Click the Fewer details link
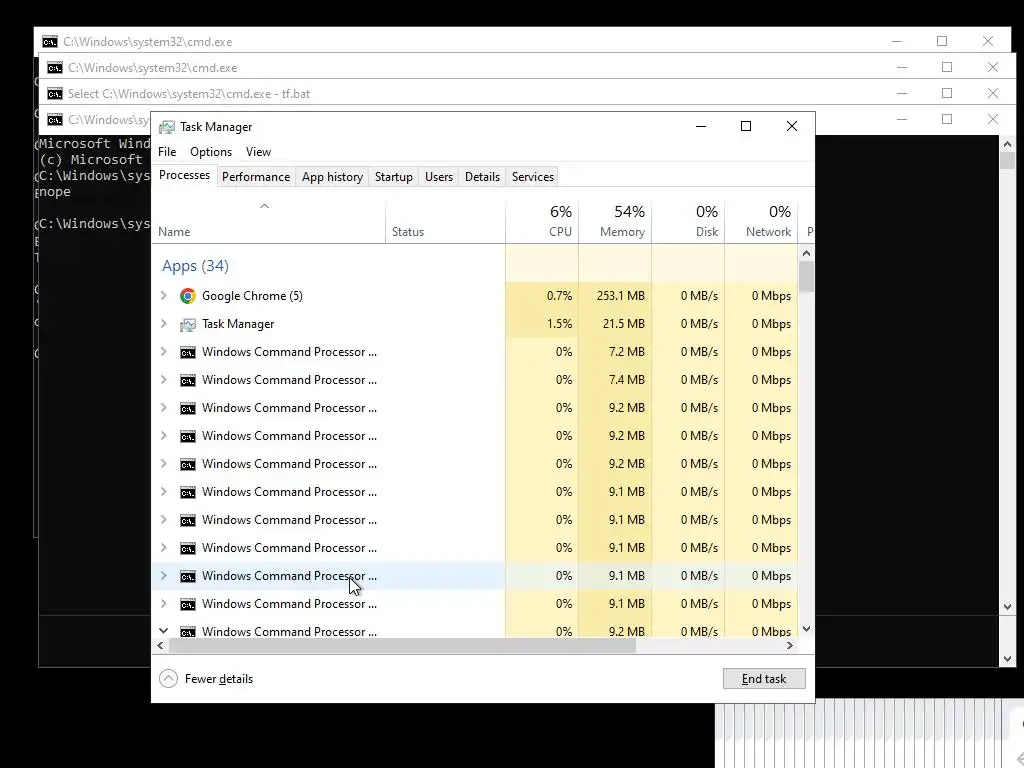Screen dimensions: 1024x768 pos(219,679)
